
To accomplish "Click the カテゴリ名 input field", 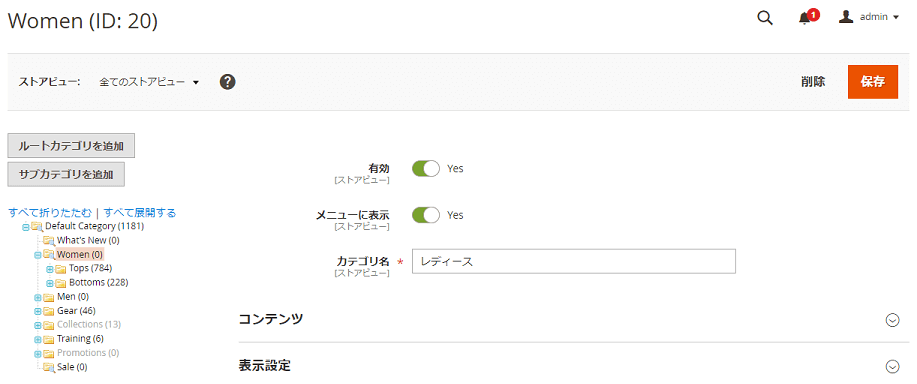I will (x=574, y=262).
